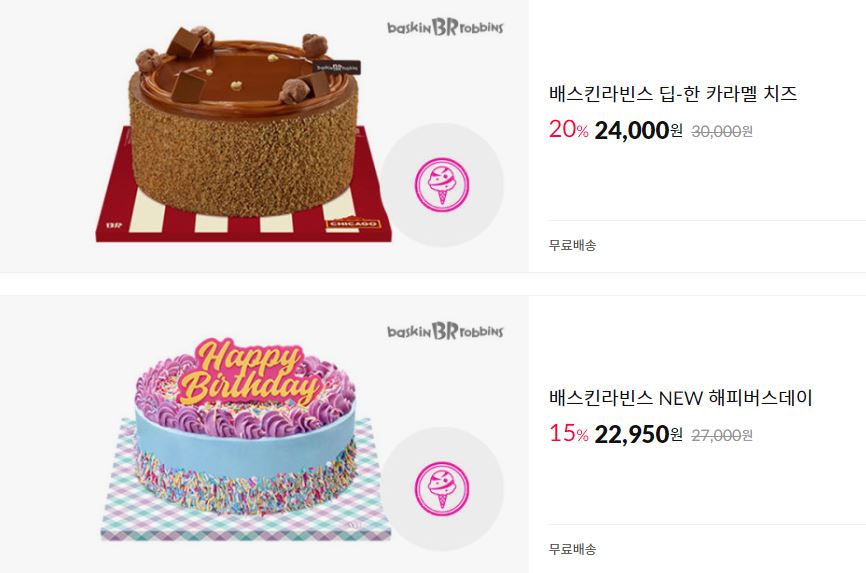866x573 pixels.
Task: Click the CHICAGO label on red cake board
Action: tap(353, 224)
